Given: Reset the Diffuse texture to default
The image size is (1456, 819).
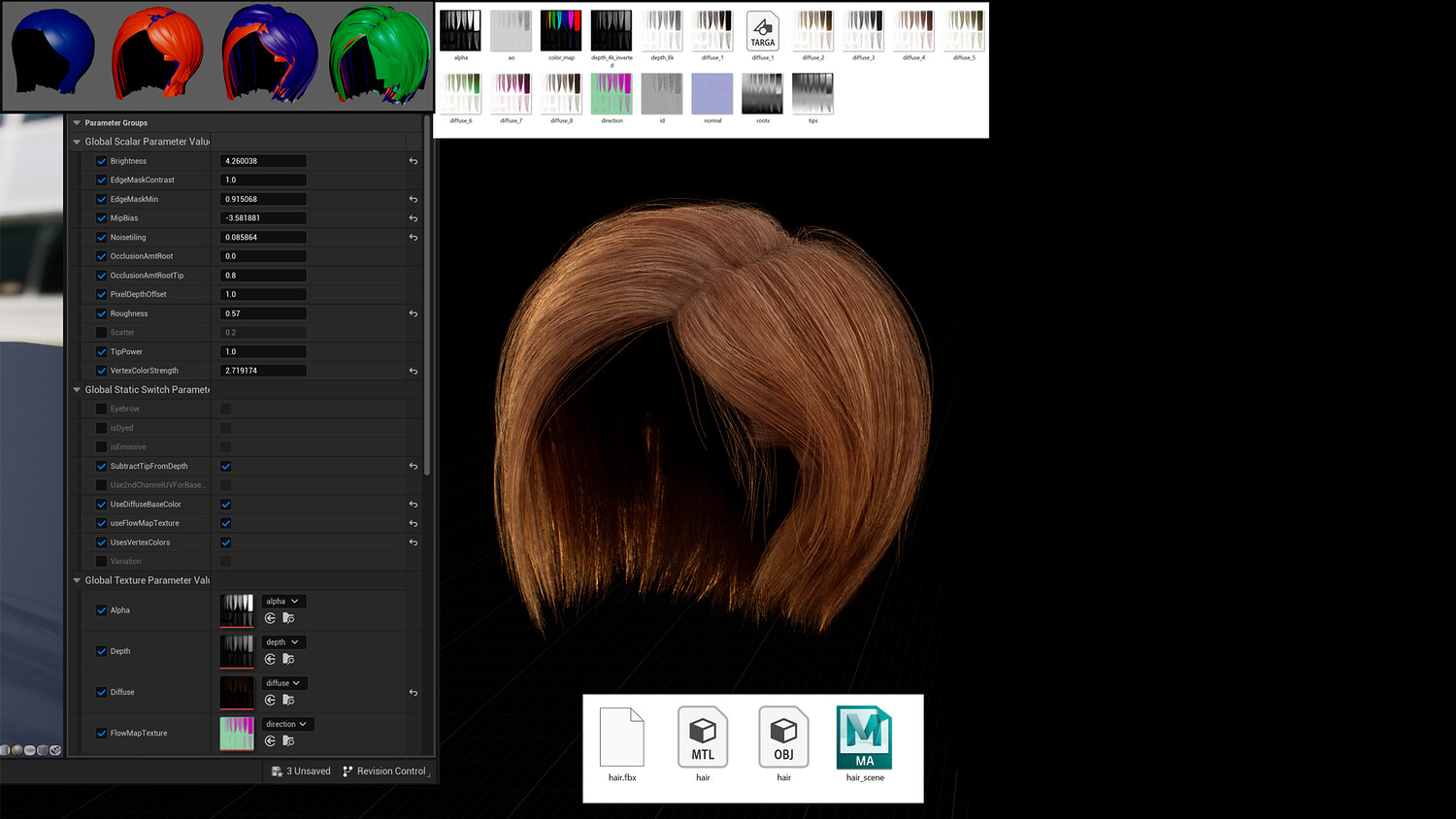Looking at the screenshot, I should [x=414, y=693].
